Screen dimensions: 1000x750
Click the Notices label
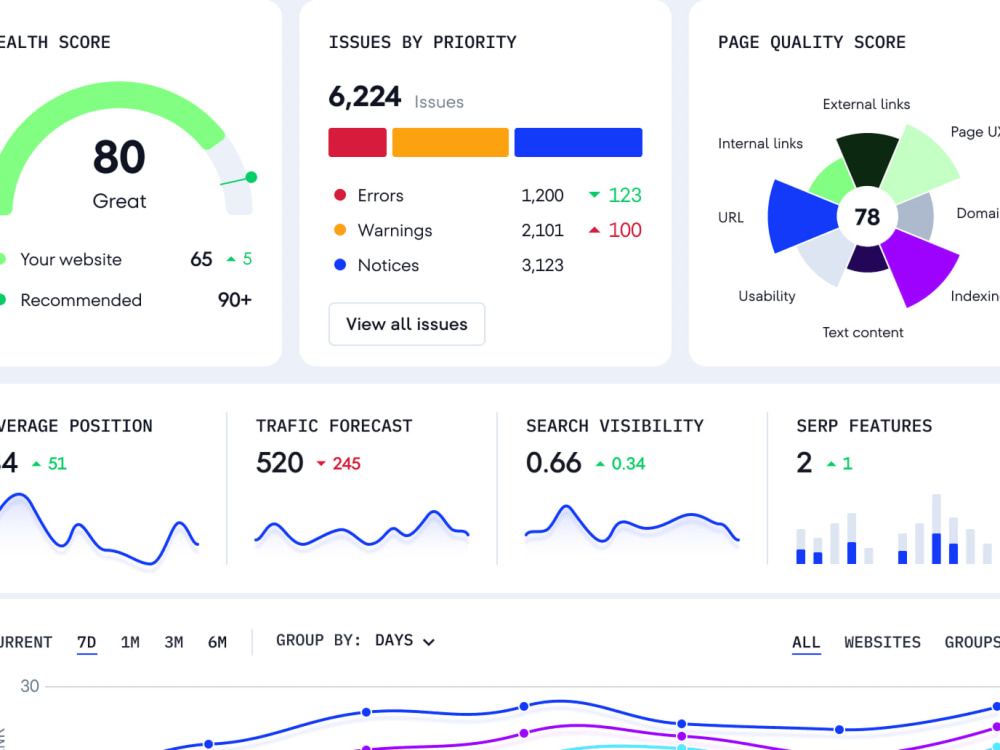point(388,265)
